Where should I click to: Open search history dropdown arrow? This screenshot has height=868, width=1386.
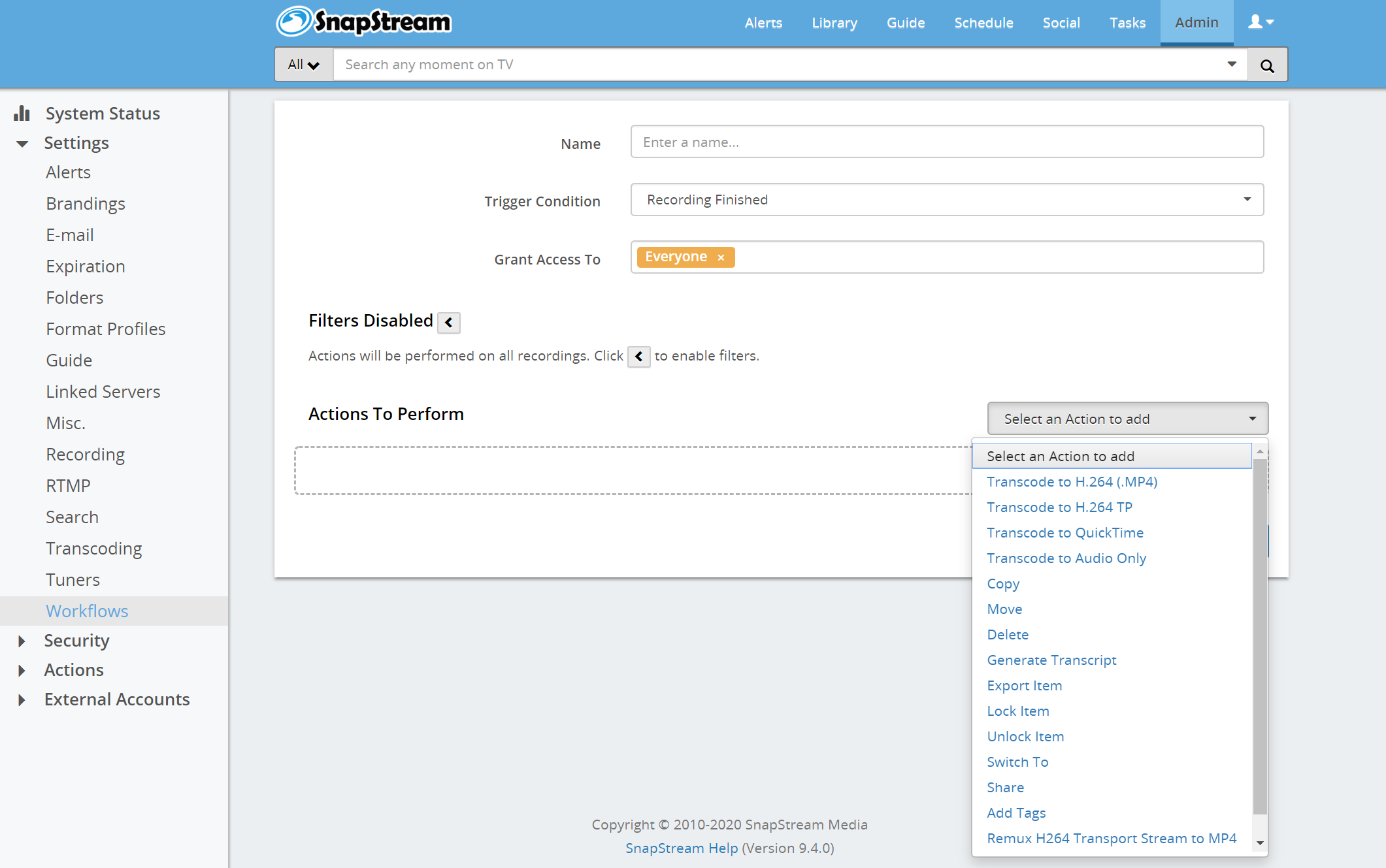(x=1232, y=64)
